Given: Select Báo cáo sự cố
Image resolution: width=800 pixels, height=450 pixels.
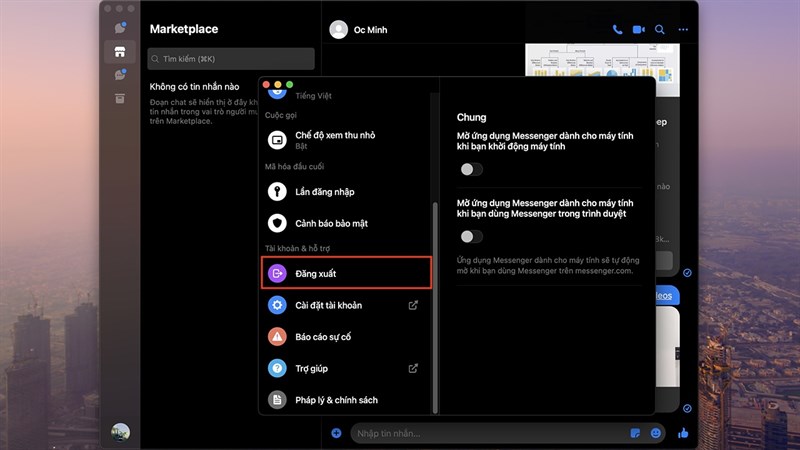Looking at the screenshot, I should 346,337.
